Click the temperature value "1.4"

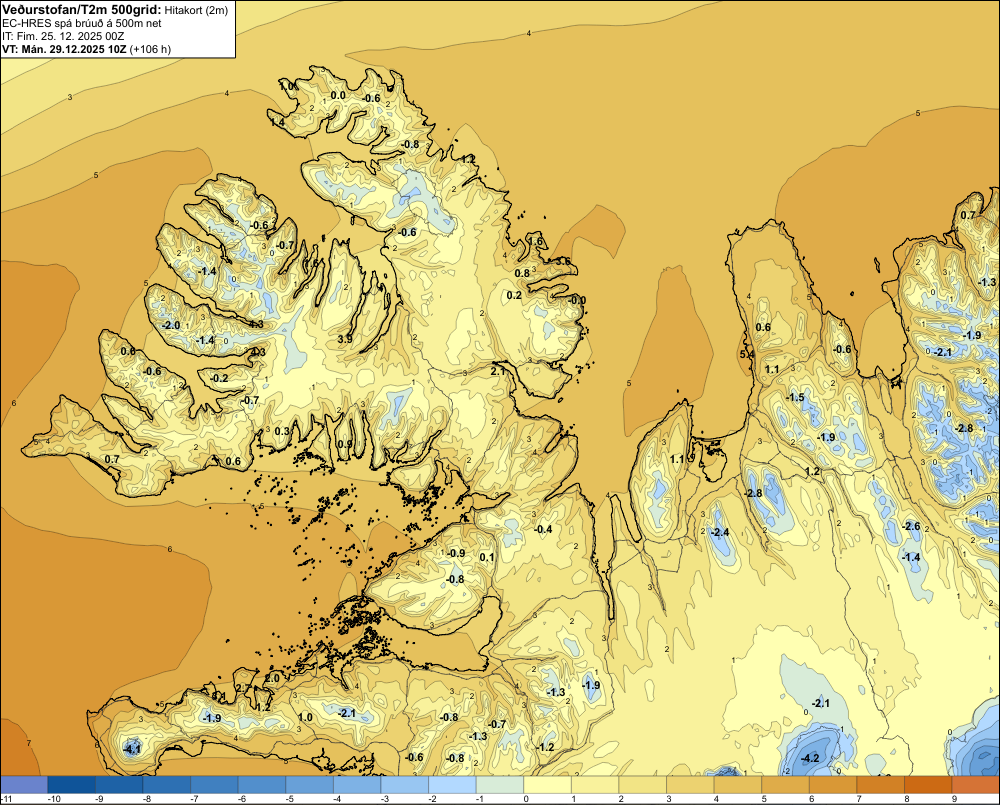point(277,121)
